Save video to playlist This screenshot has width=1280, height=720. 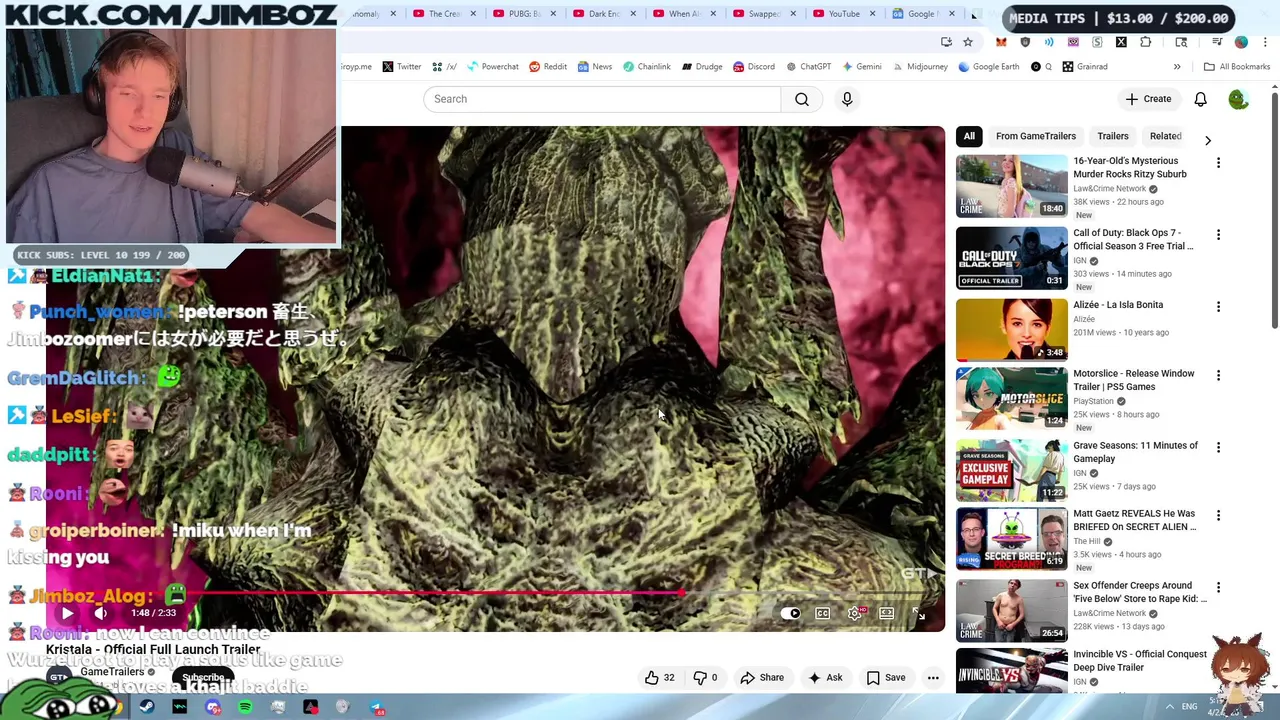coord(886,678)
